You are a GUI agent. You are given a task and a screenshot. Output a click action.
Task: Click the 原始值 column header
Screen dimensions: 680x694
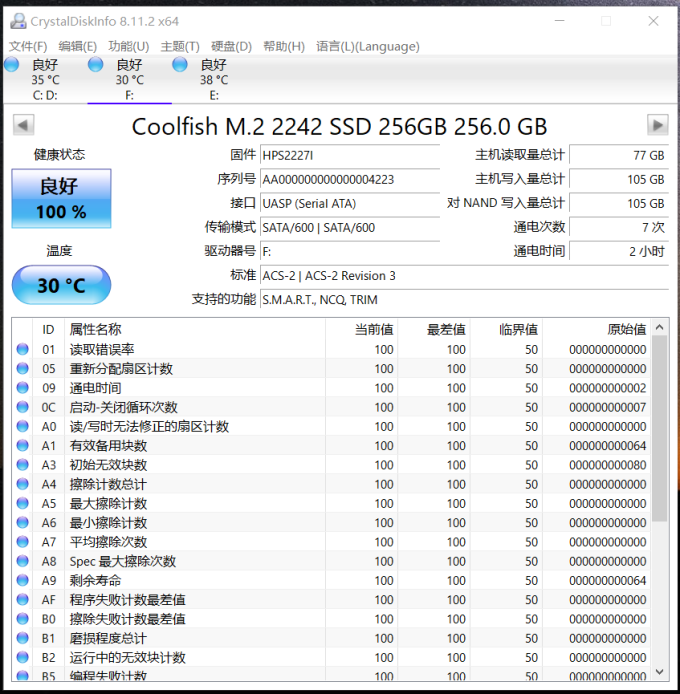596,329
